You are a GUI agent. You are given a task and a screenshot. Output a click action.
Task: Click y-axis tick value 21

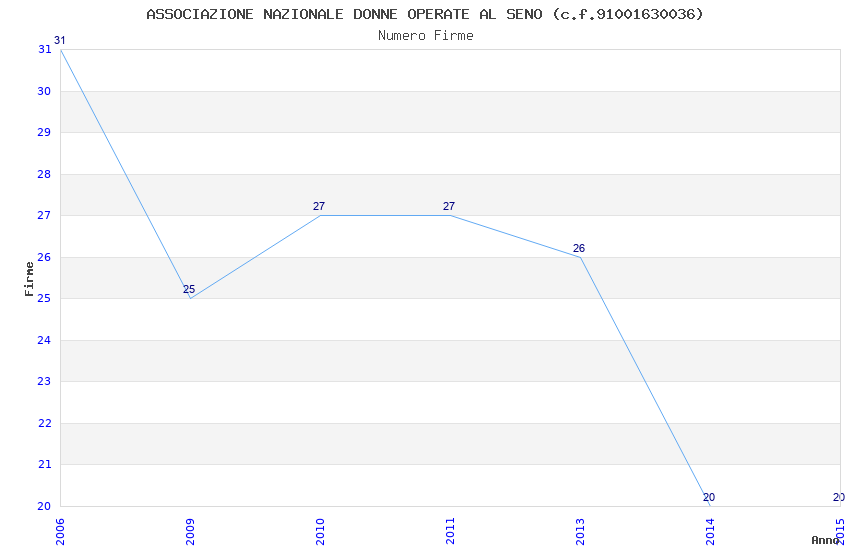[44, 464]
